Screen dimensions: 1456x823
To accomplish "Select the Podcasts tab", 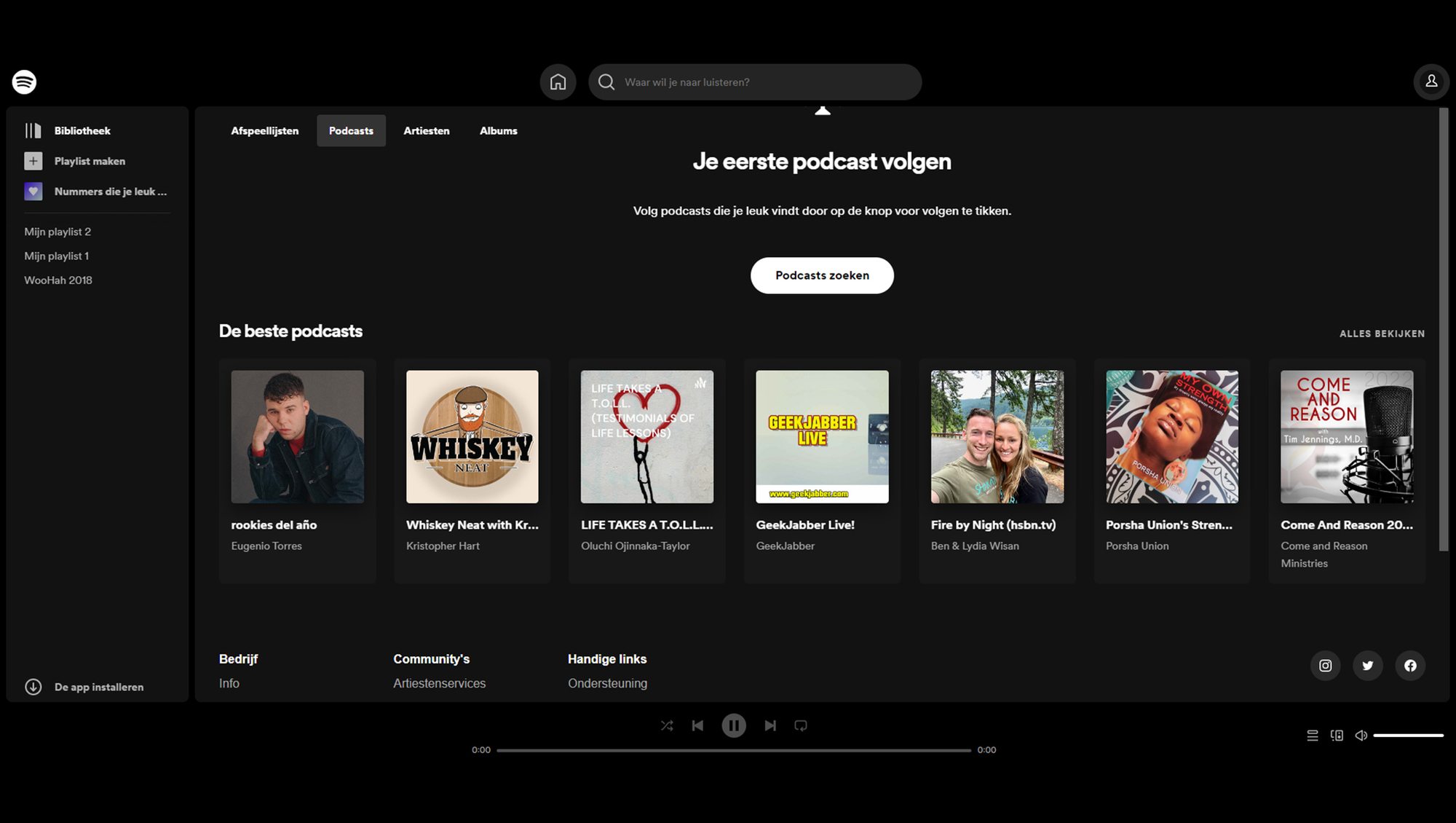I will tap(351, 130).
